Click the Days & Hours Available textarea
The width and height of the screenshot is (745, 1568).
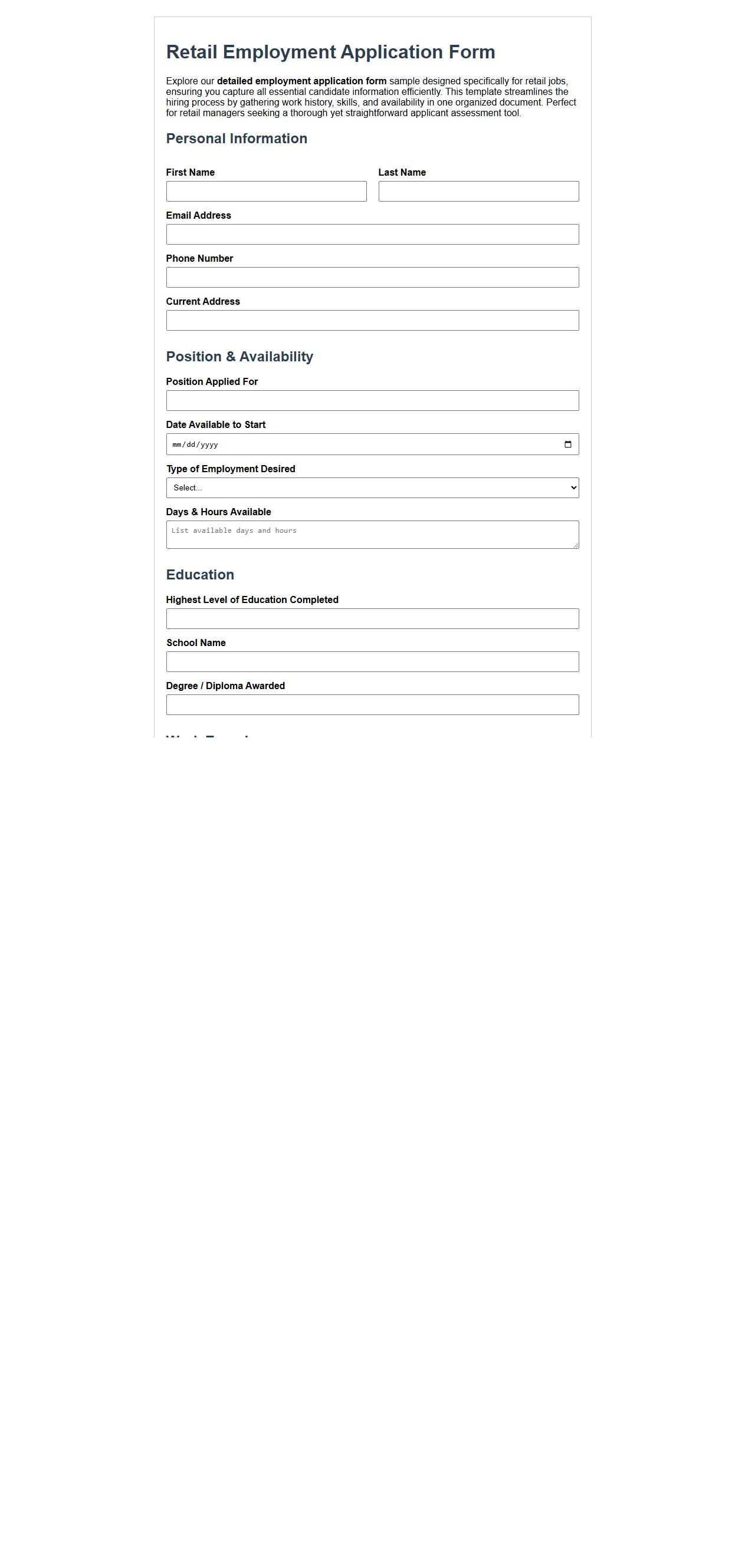point(372,534)
